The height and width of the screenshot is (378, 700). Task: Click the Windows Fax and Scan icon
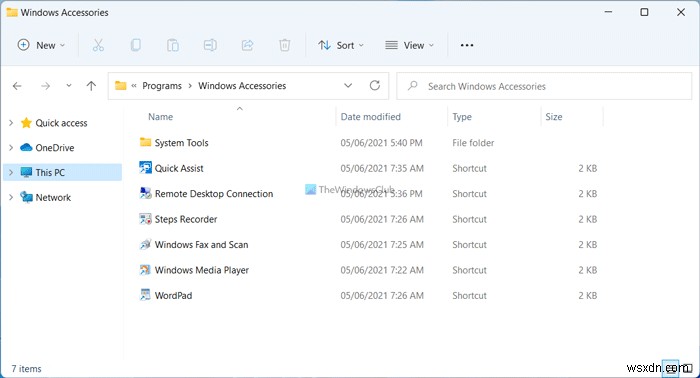tap(145, 244)
